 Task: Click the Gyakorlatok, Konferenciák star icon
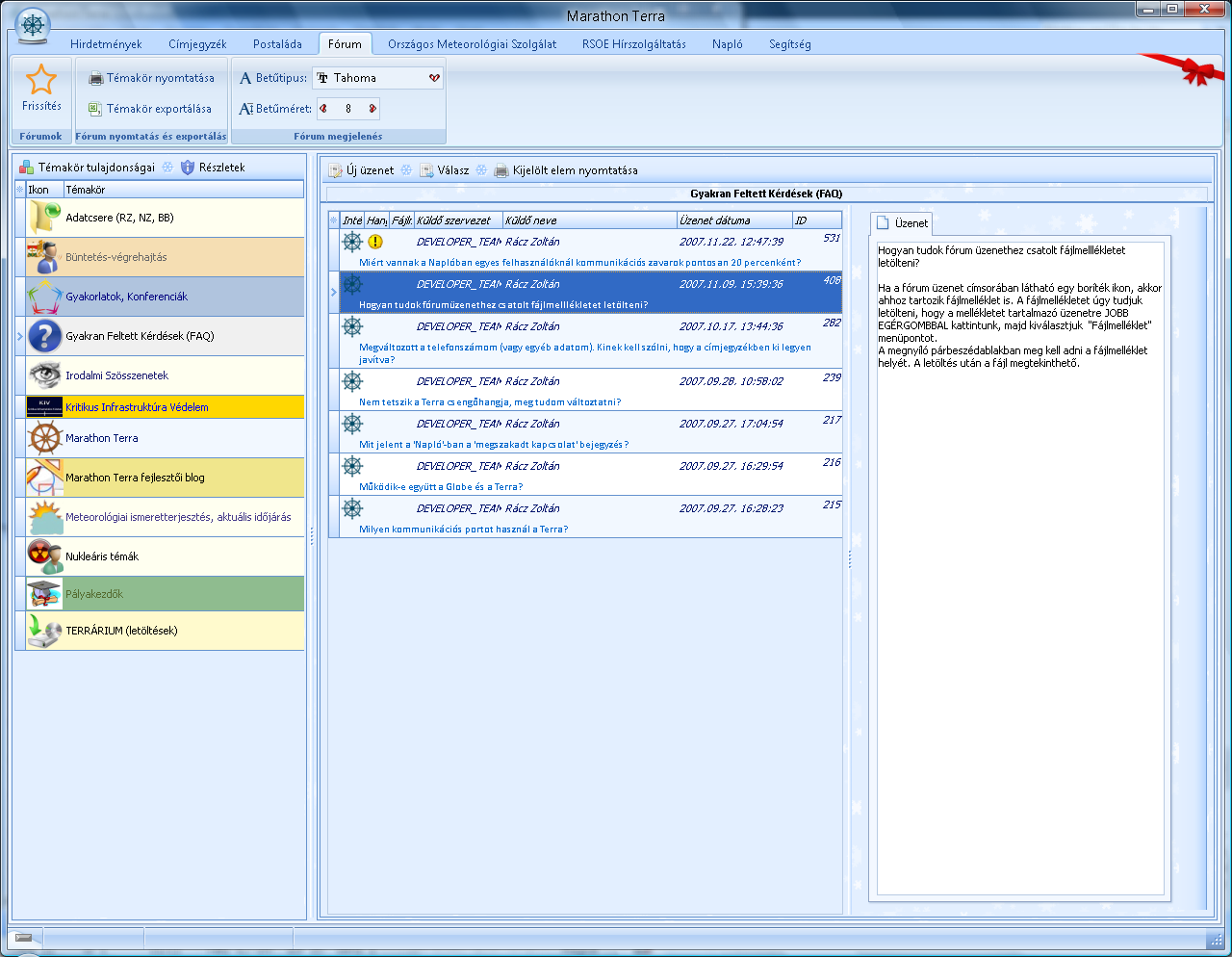point(44,297)
